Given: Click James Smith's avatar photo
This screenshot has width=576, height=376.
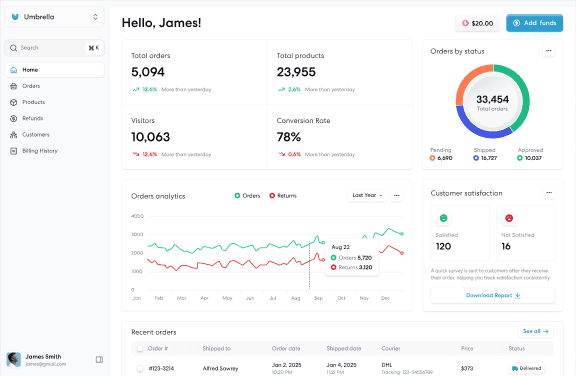Looking at the screenshot, I should 14,359.
